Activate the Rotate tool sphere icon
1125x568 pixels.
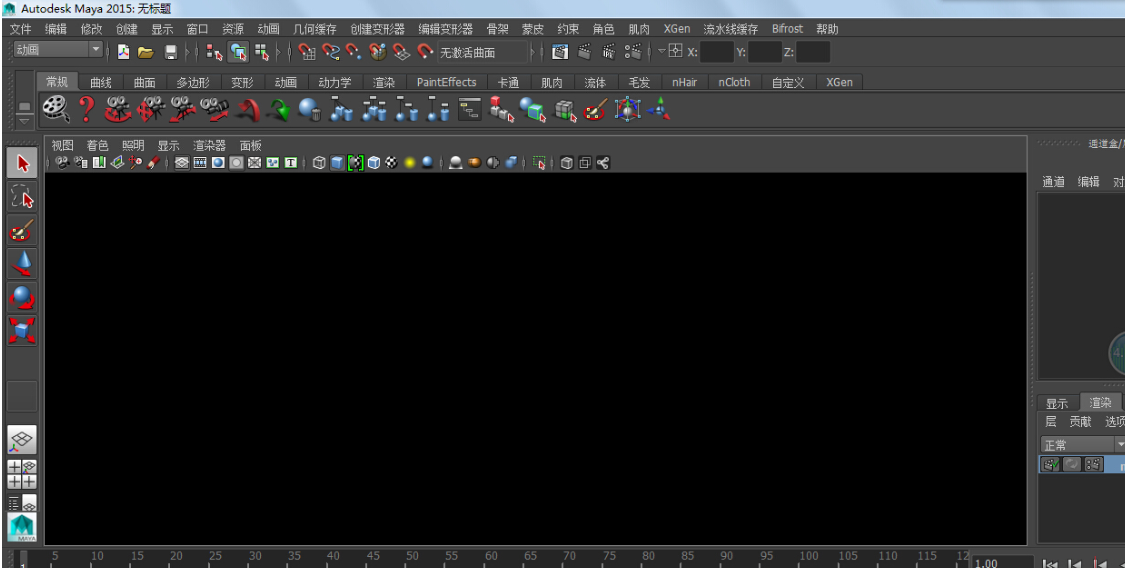tap(22, 297)
